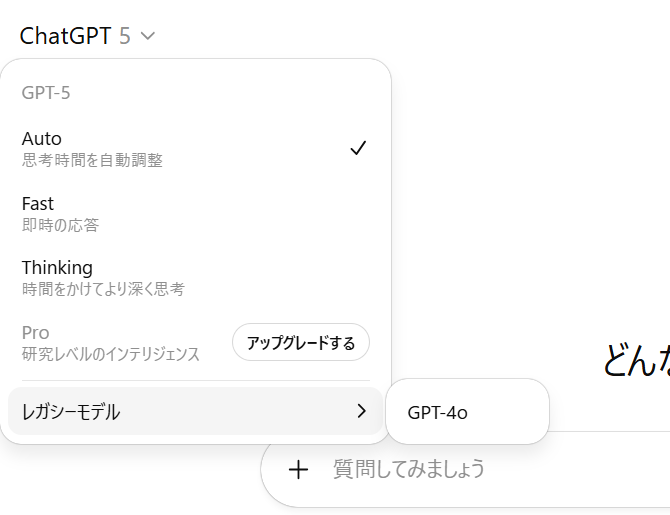
Task: Click the checkmark beside Auto
Action: coord(358,148)
